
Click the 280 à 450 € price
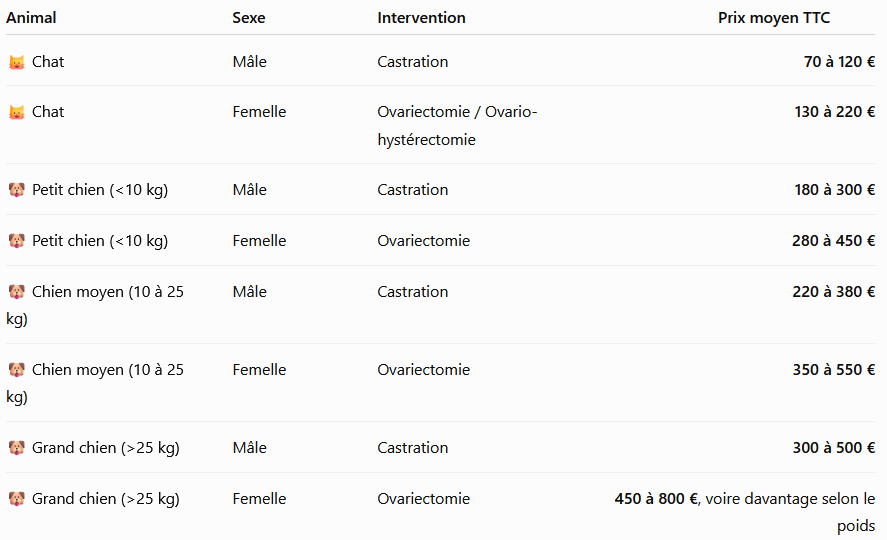point(834,241)
